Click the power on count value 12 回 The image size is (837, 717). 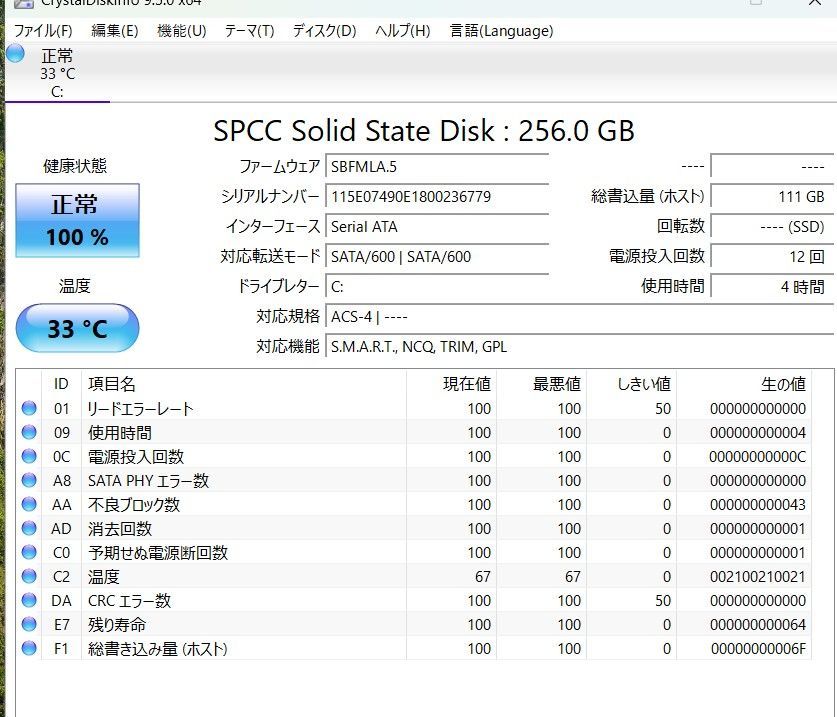coord(772,256)
